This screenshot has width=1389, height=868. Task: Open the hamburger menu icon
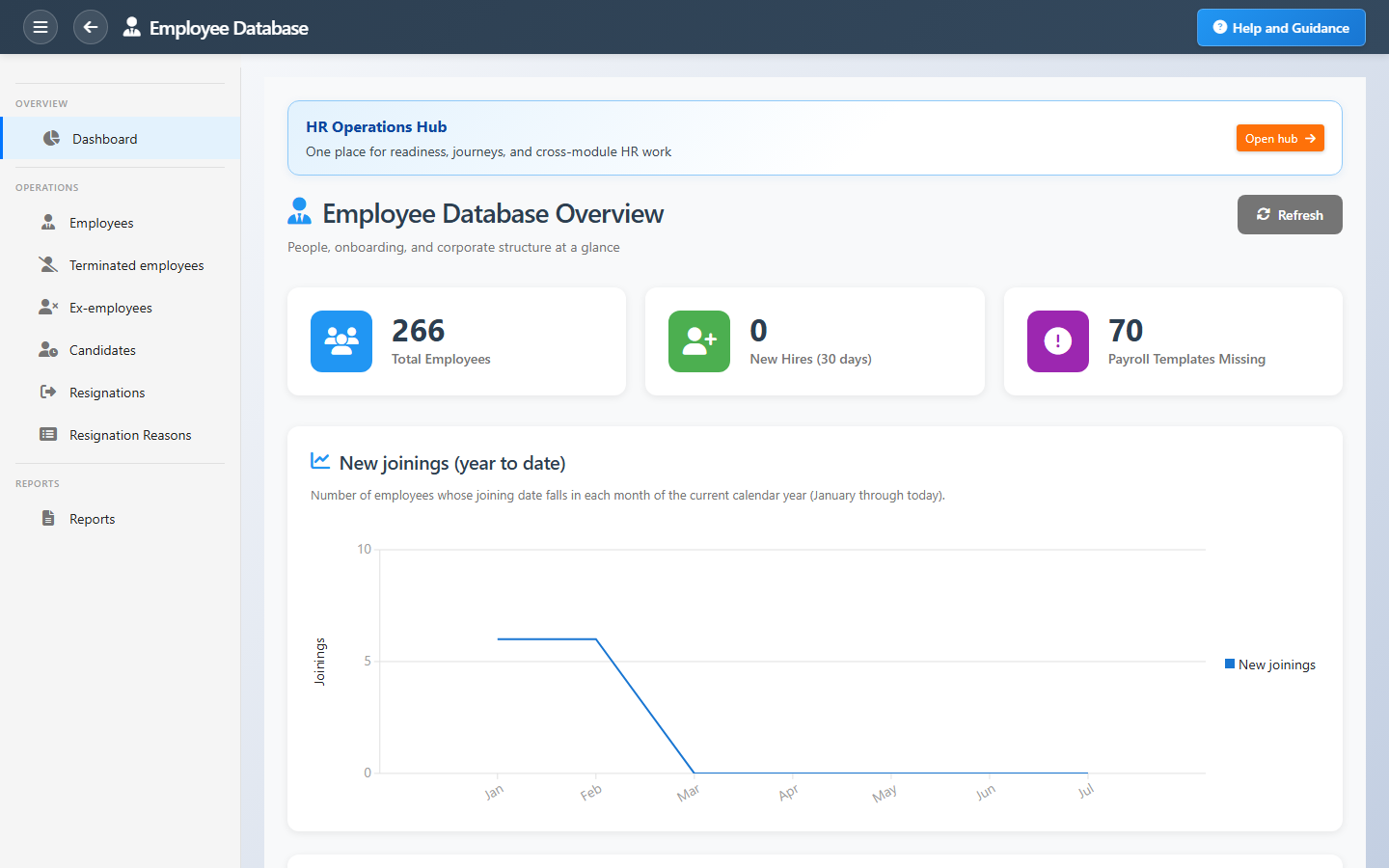(x=41, y=27)
